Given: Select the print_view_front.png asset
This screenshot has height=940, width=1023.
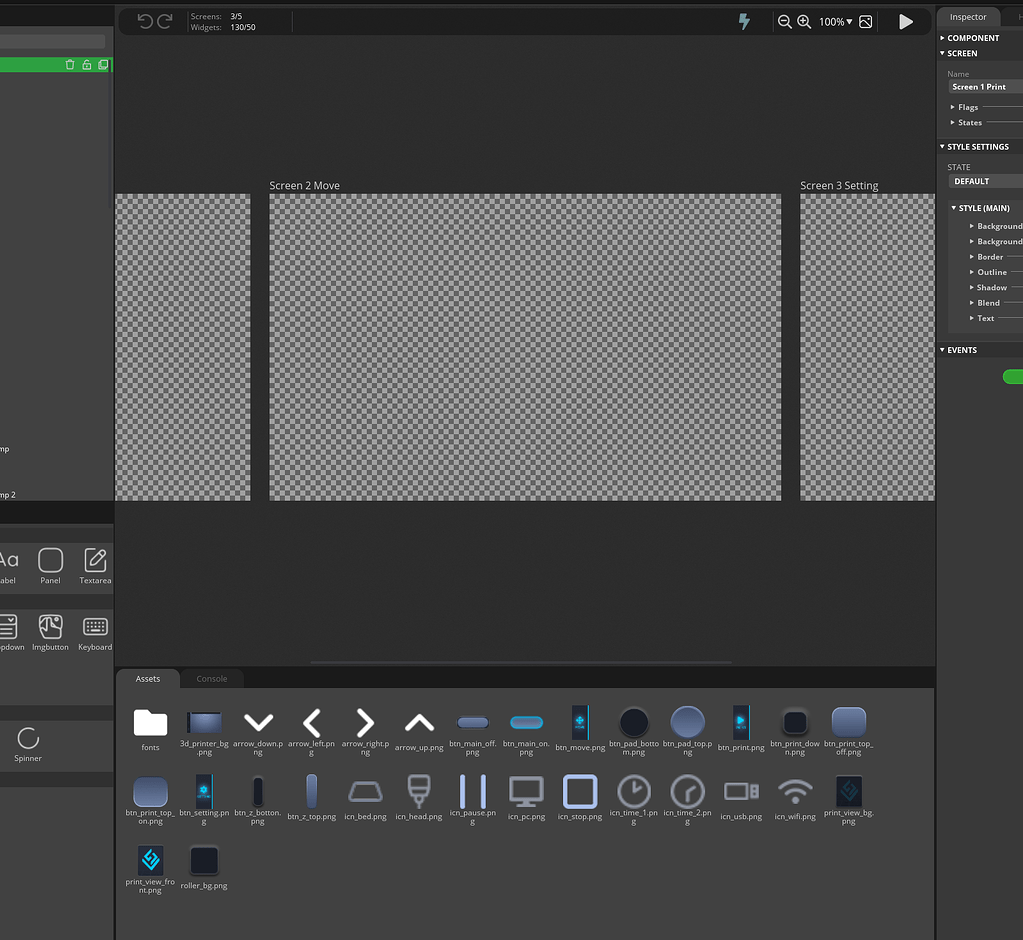Looking at the screenshot, I should pos(150,869).
